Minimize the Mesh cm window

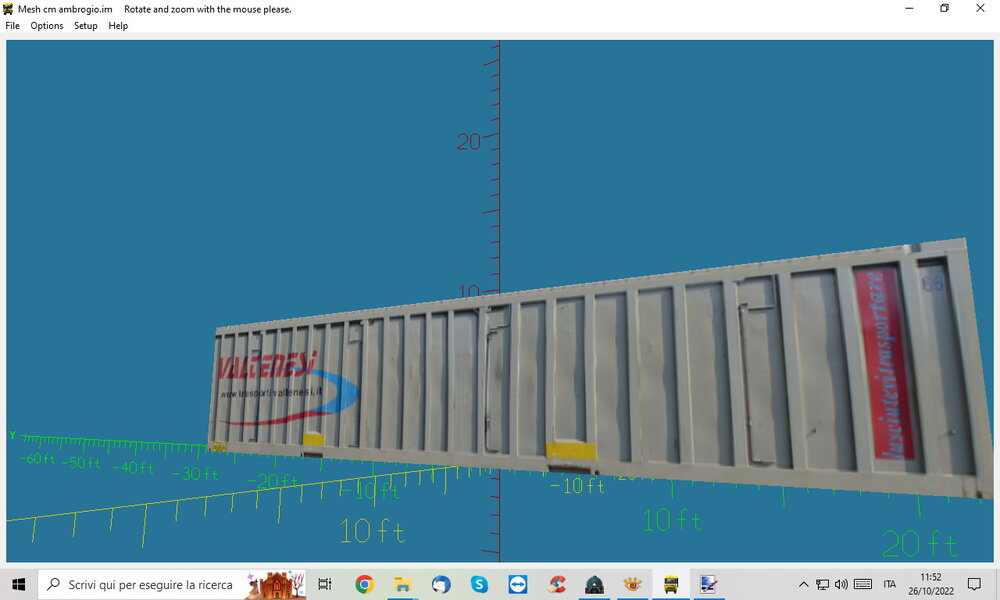909,8
